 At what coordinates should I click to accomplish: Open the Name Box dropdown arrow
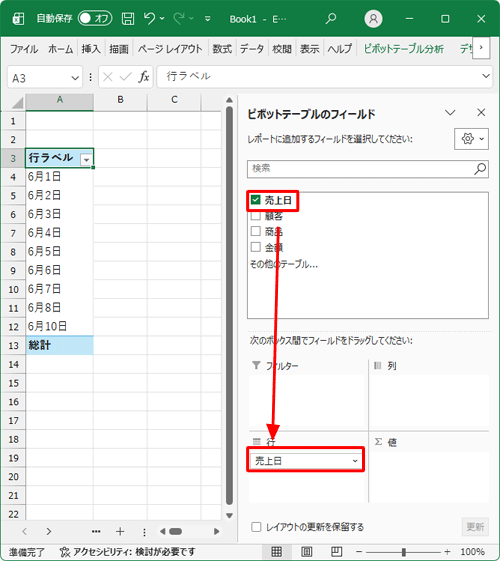point(75,78)
